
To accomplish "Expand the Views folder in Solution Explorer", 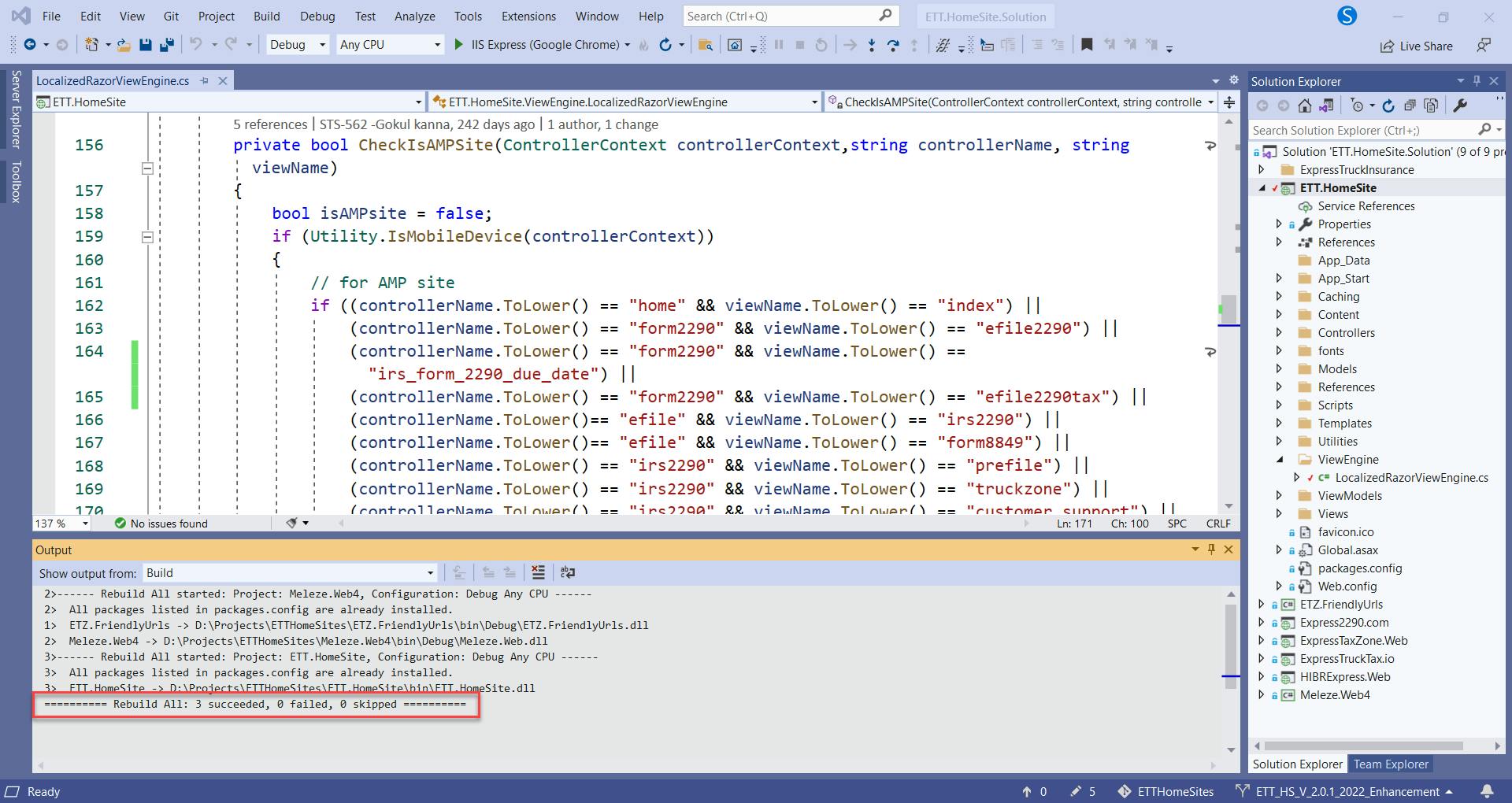I will coord(1279,513).
